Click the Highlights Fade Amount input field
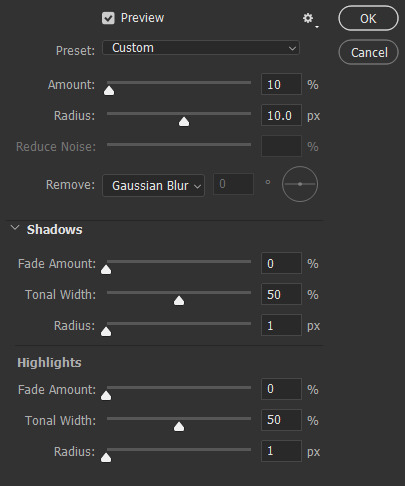Image resolution: width=405 pixels, height=486 pixels. [x=281, y=389]
